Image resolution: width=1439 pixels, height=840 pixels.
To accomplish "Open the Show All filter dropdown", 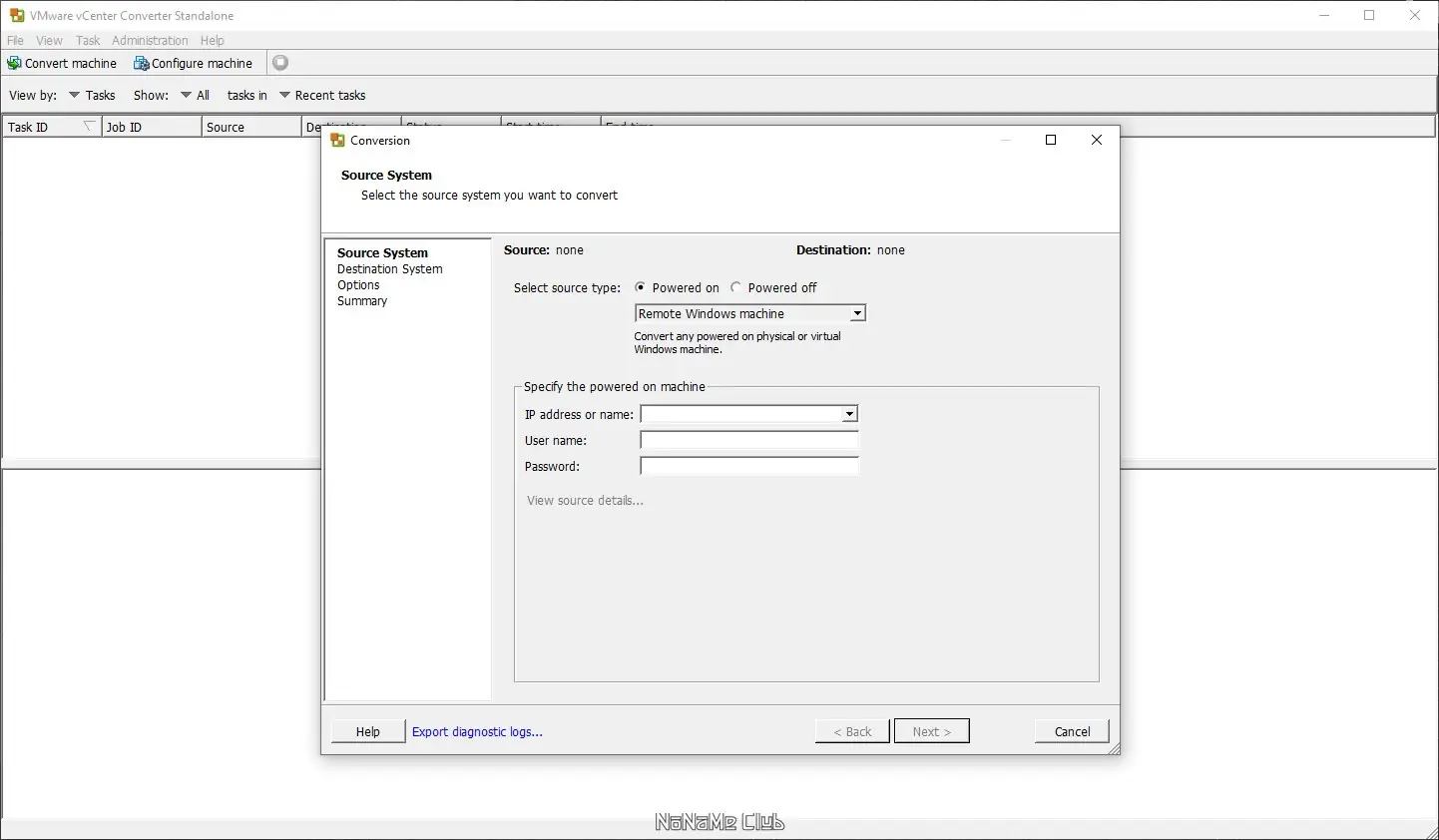I will (x=195, y=95).
